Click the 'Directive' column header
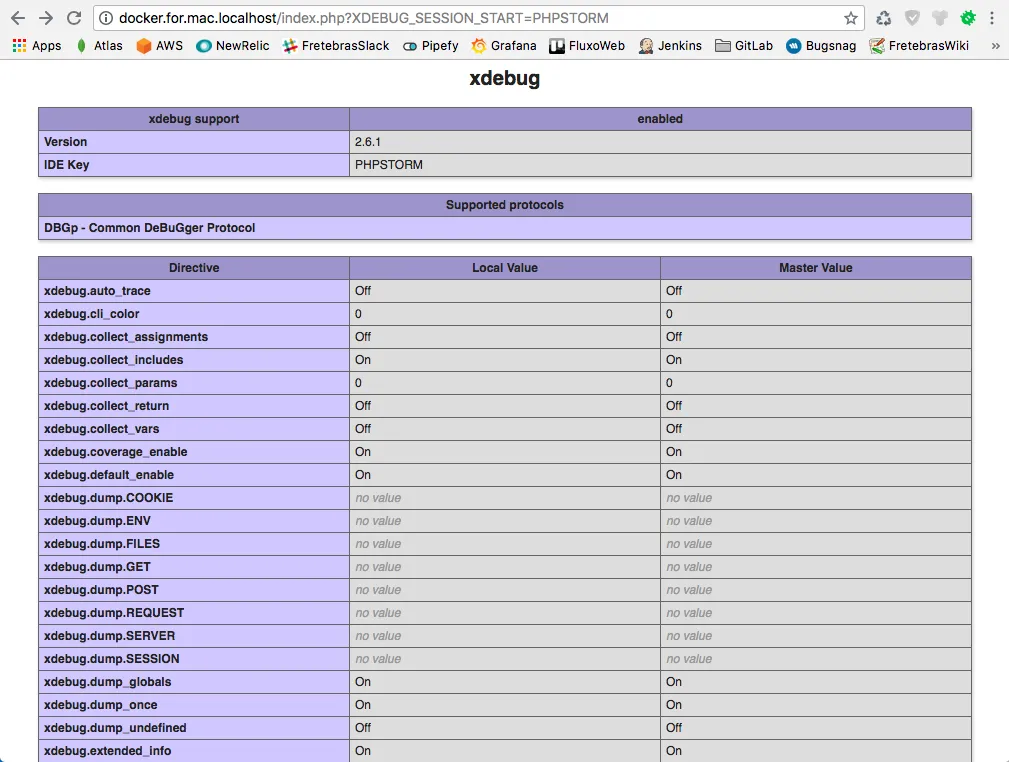 pos(194,268)
